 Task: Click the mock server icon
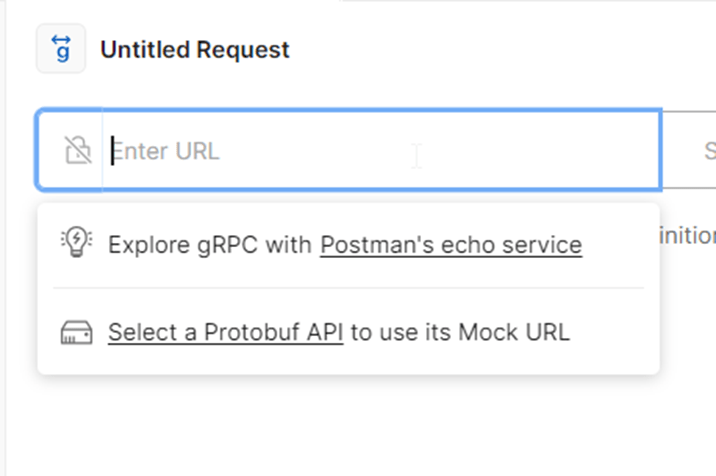76,332
